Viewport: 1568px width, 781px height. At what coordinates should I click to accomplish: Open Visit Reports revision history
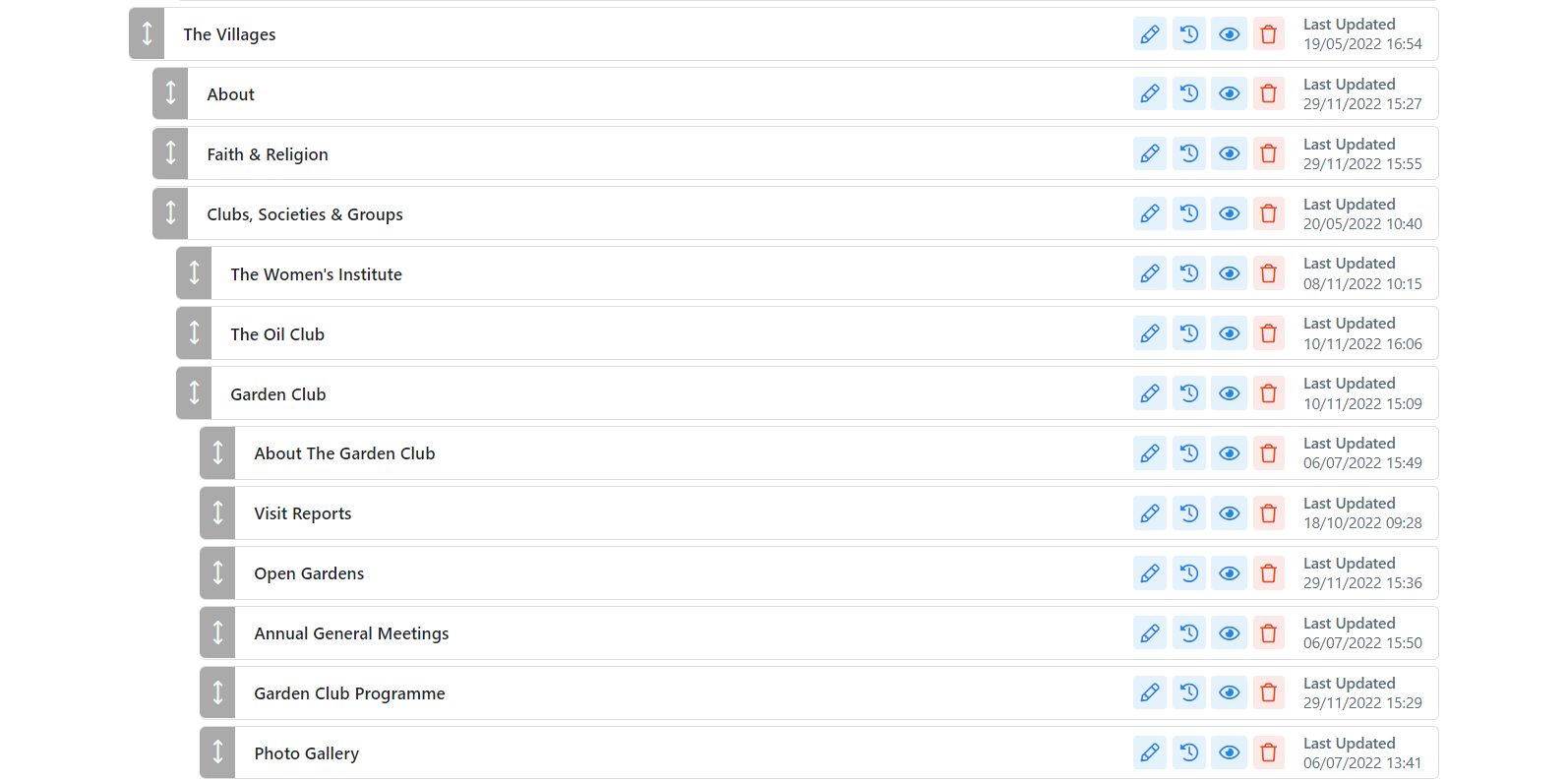tap(1189, 513)
